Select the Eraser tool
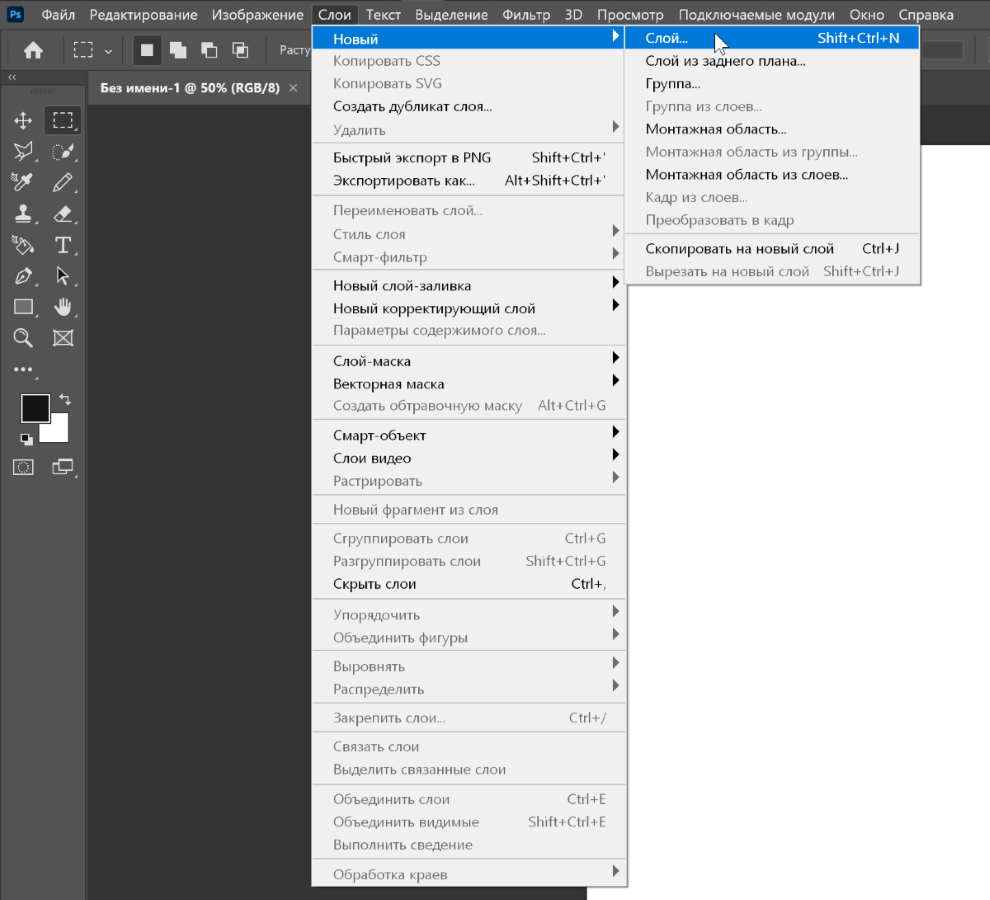Viewport: 990px width, 900px height. (x=63, y=213)
